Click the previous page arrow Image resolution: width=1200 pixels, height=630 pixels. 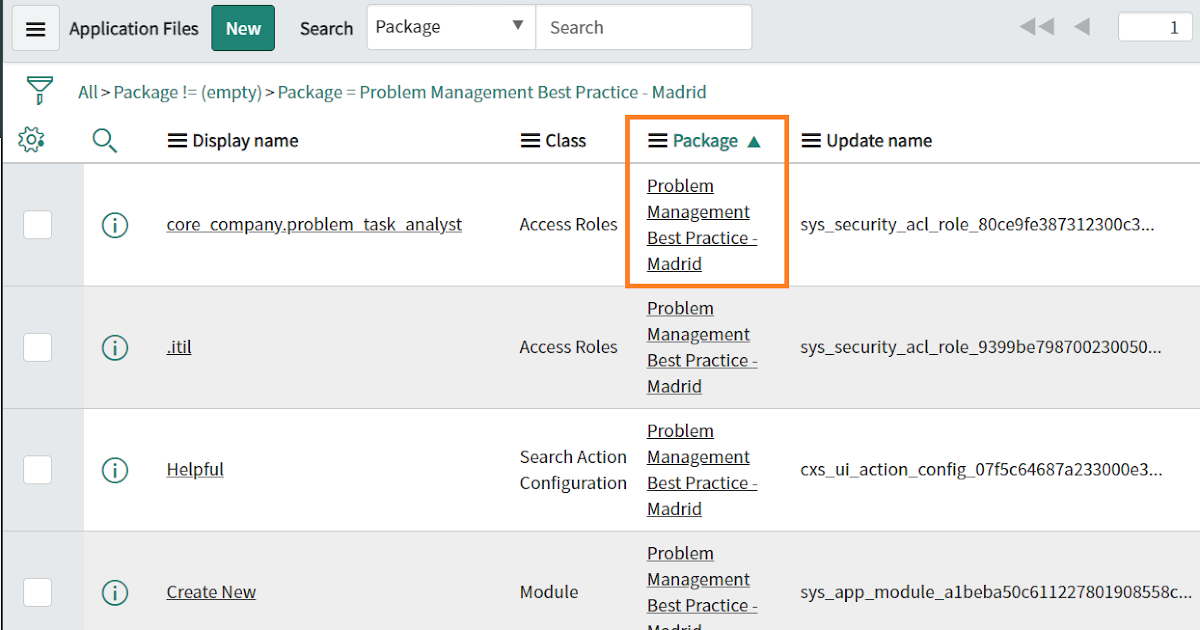pyautogui.click(x=1082, y=27)
